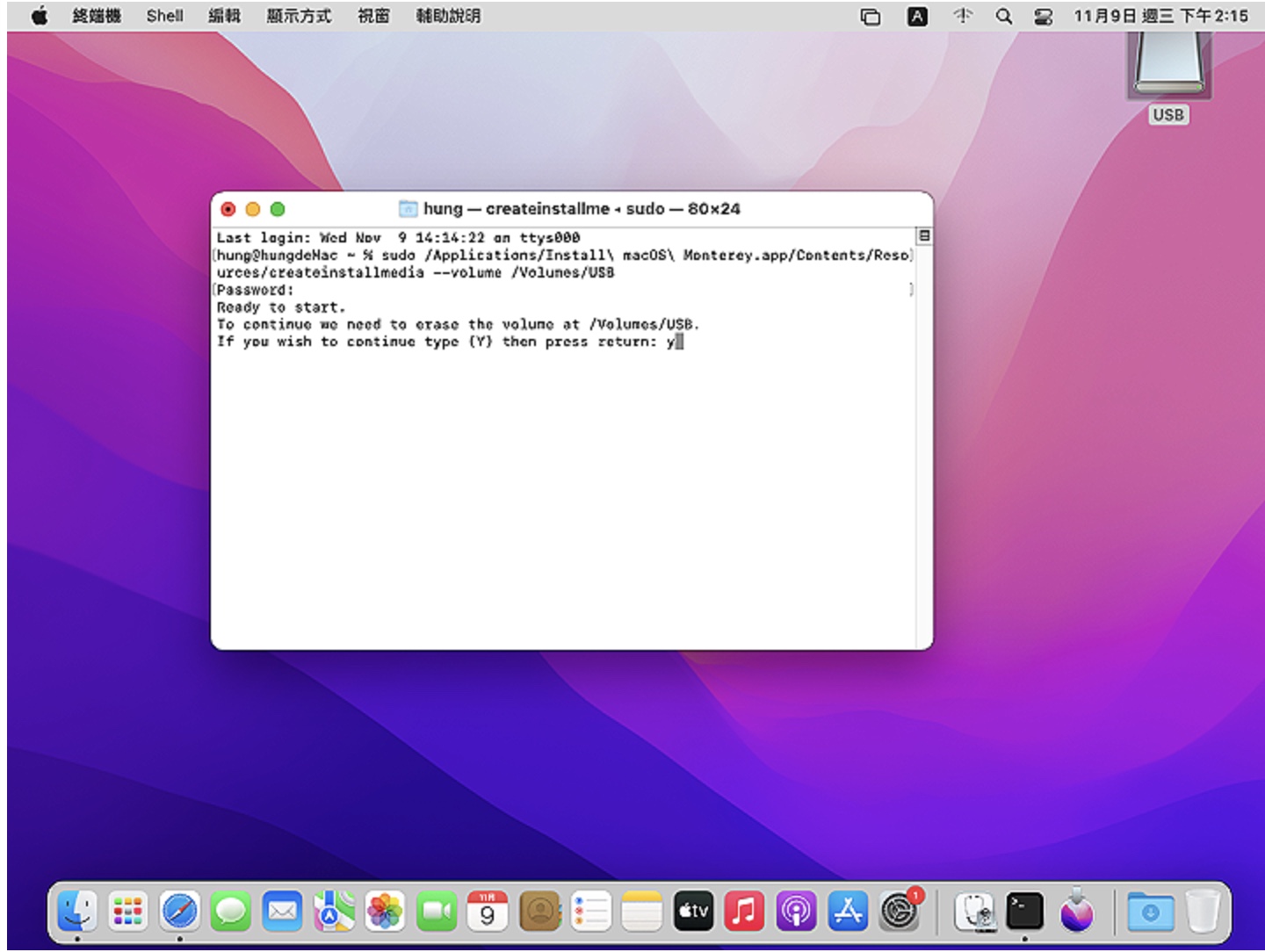Open Contacts from the Dock
This screenshot has width=1265, height=952.
tap(539, 911)
